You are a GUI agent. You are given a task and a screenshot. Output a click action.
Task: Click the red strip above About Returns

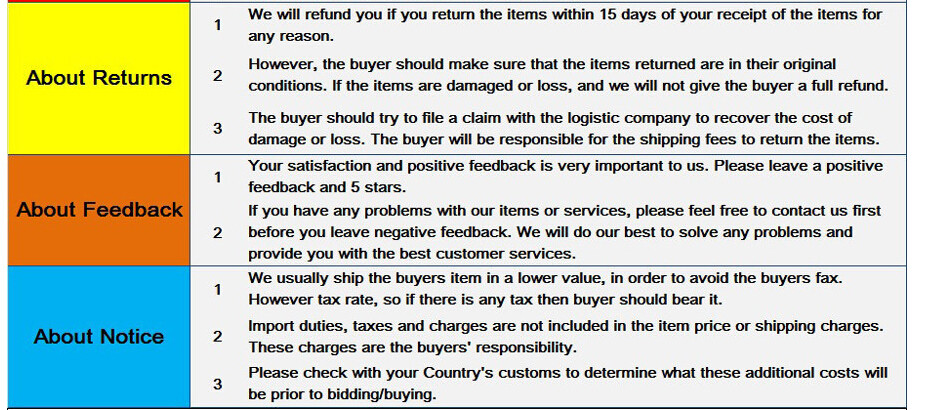point(98,1)
